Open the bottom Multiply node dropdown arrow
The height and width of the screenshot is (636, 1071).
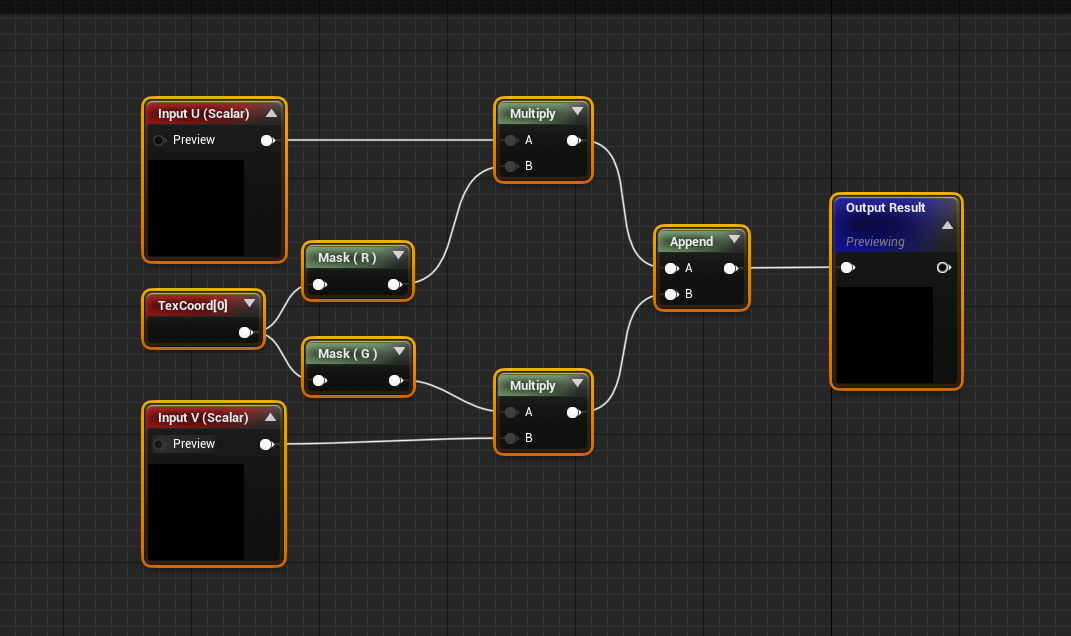(x=575, y=384)
